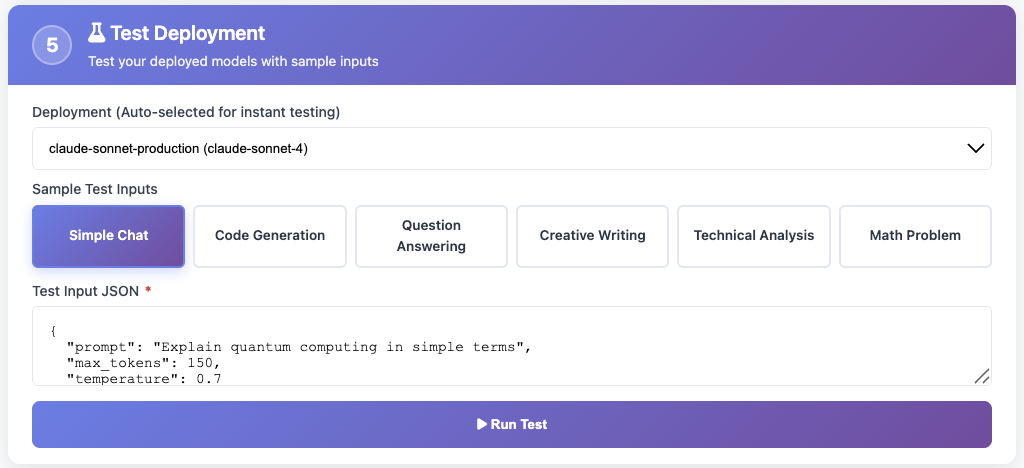The image size is (1024, 468).
Task: Pick the Question Answering sample input
Action: (x=431, y=236)
